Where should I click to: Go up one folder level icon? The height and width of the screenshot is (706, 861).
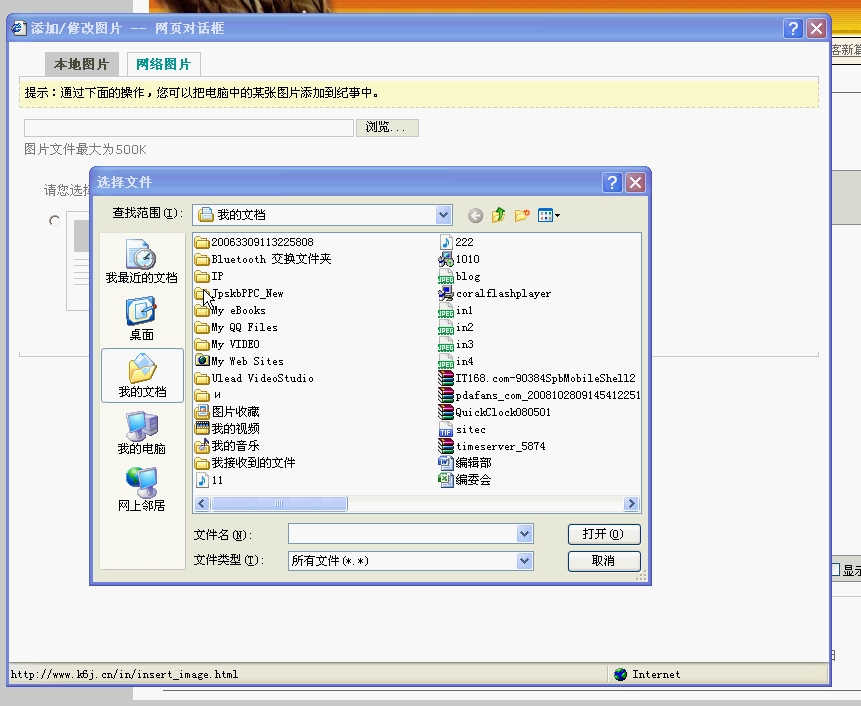point(499,215)
